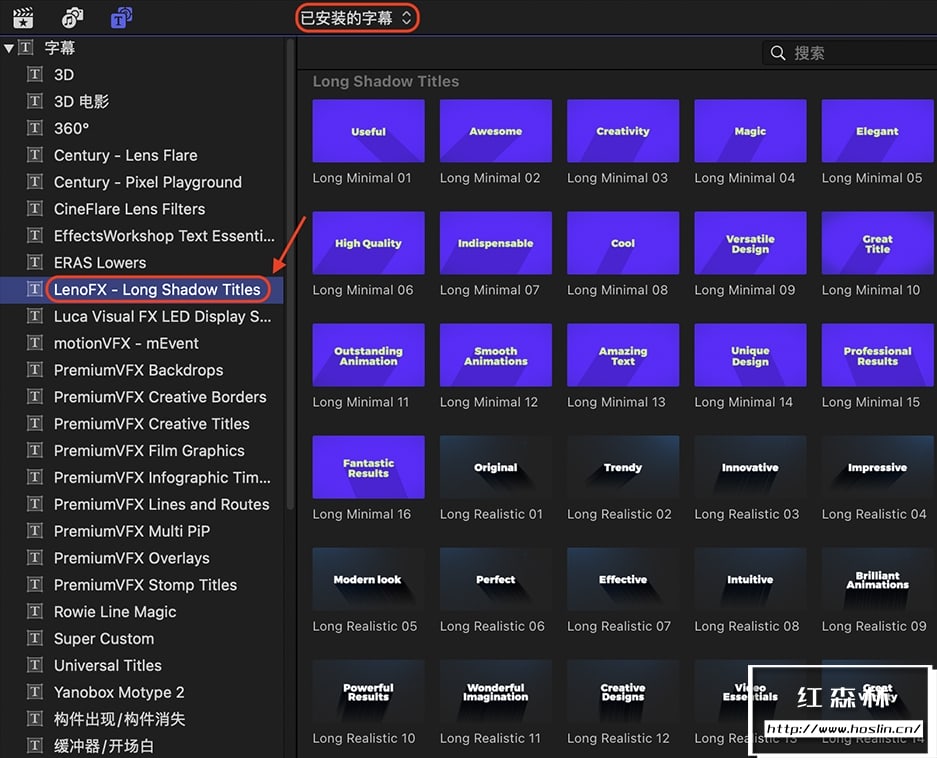This screenshot has width=937, height=758.
Task: Select Long Realistic 03 Innovative thumbnail
Action: pyautogui.click(x=750, y=467)
